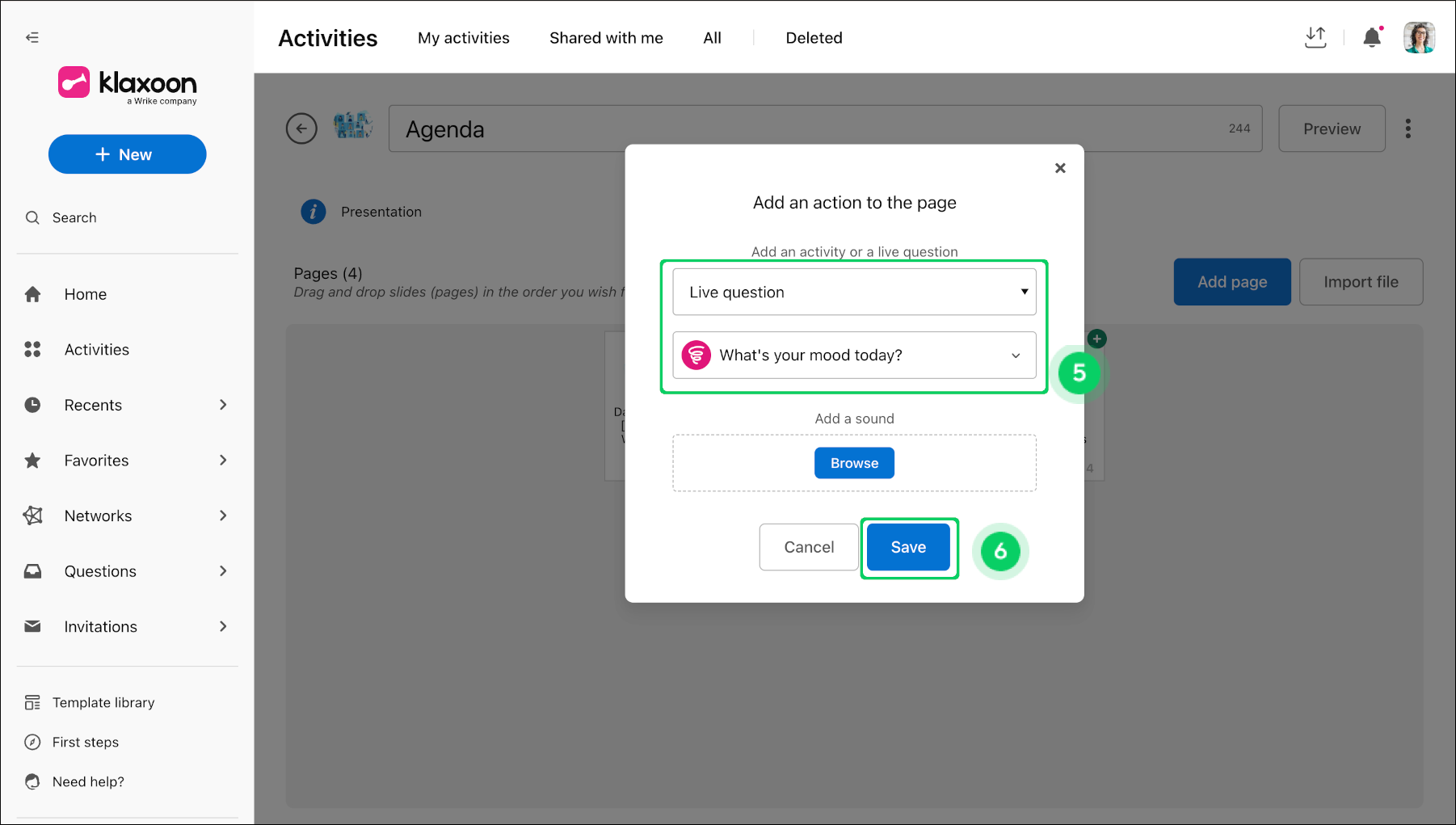
Task: Click the Presentation info icon
Action: 314,212
